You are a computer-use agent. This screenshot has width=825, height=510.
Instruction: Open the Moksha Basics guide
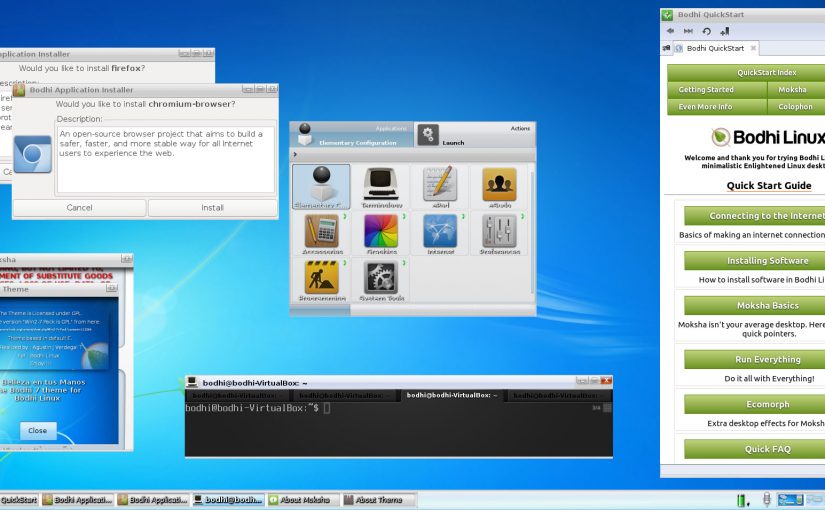click(x=754, y=305)
